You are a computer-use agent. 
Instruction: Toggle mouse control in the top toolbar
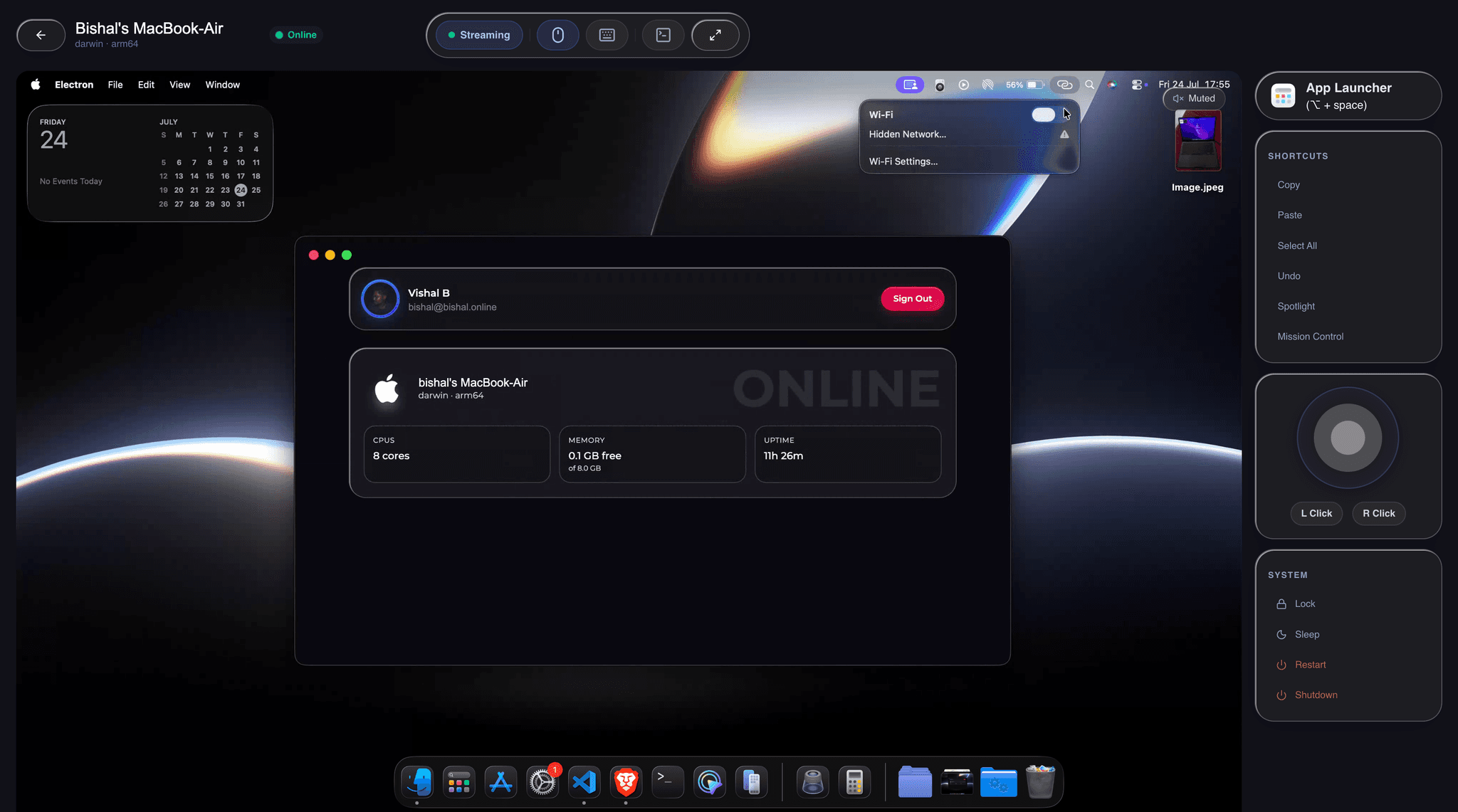tap(557, 35)
